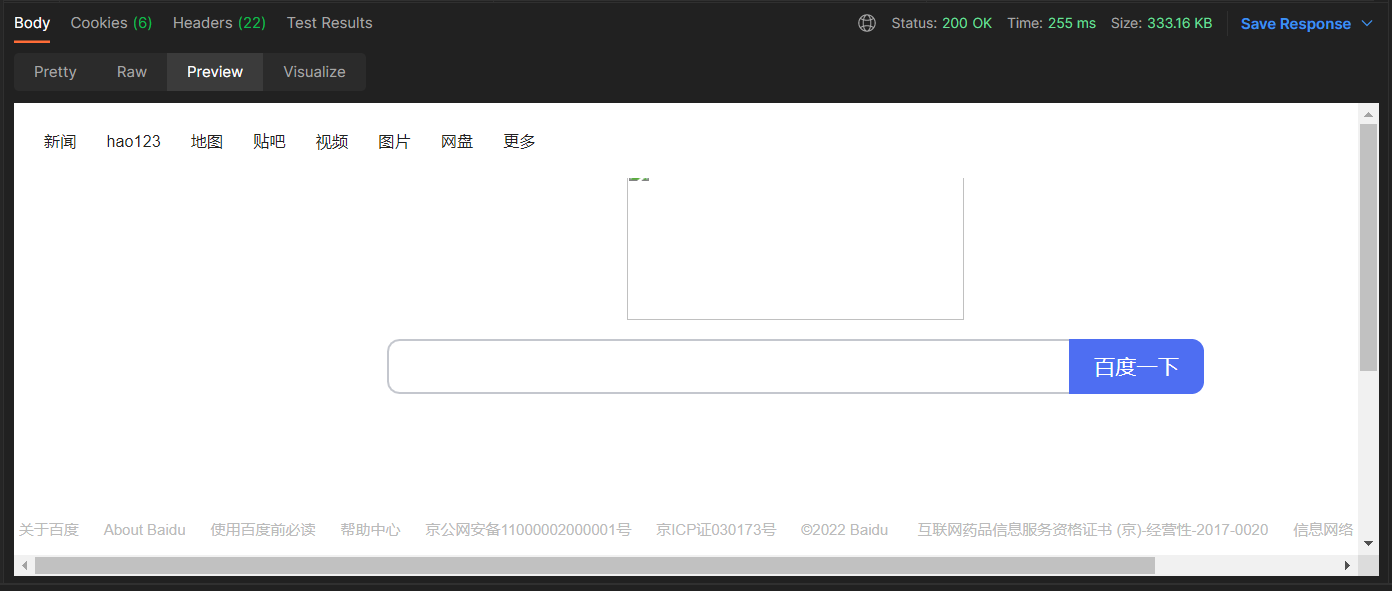Click the vertical scrollbar thumb

(x=1368, y=247)
